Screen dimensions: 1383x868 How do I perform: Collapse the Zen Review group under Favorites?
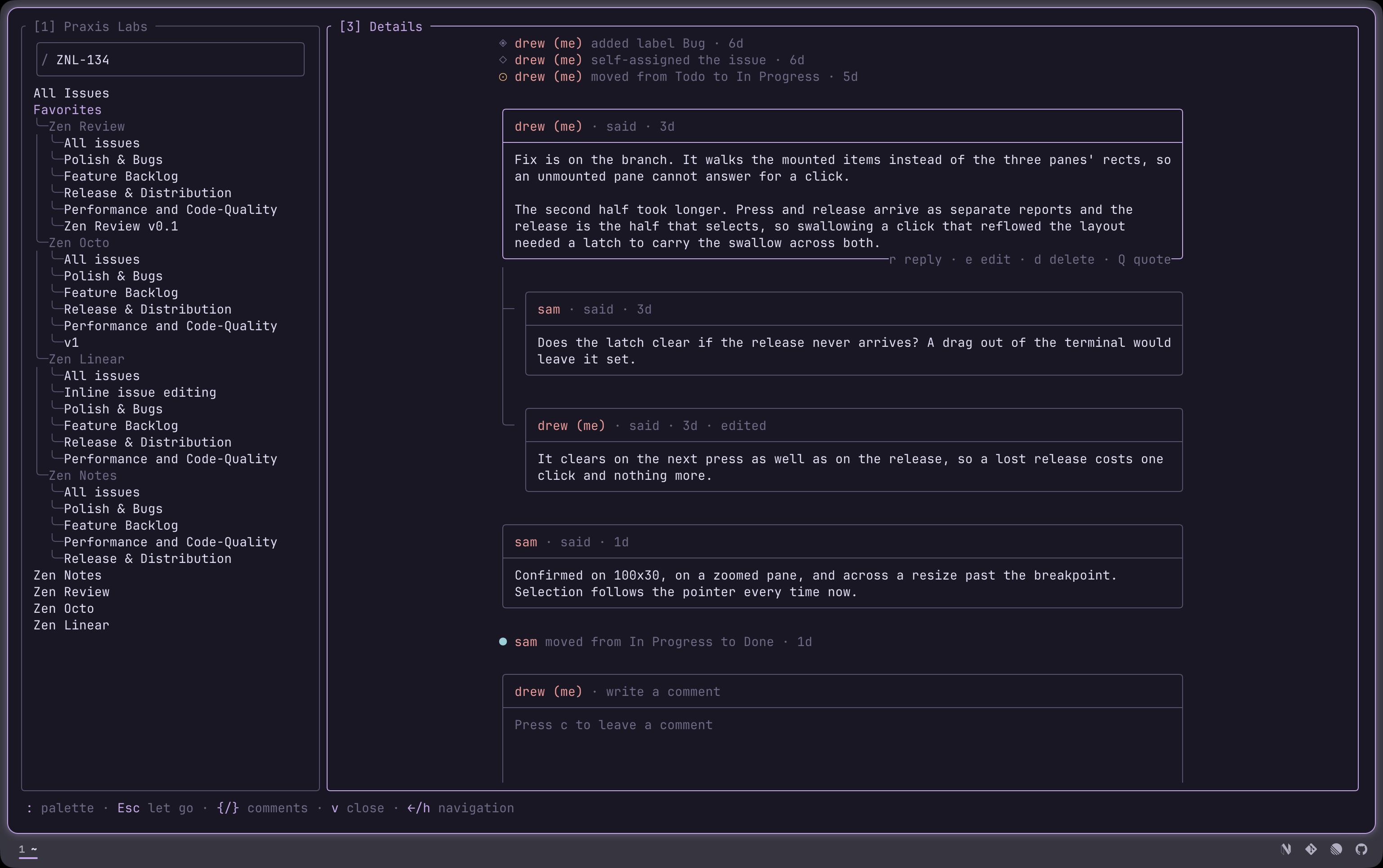click(87, 127)
